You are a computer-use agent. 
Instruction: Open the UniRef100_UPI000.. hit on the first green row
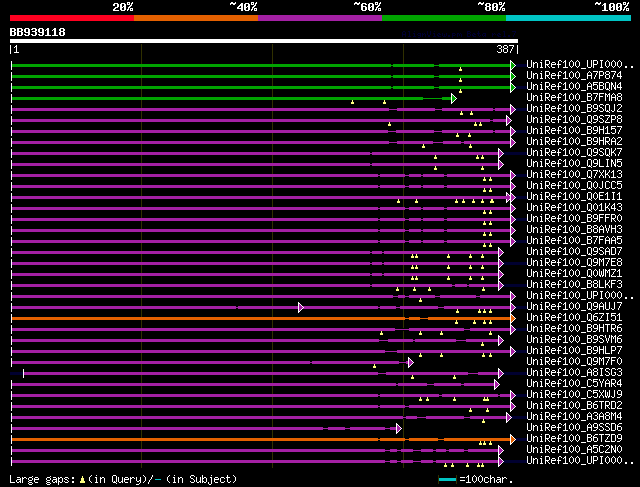580,64
